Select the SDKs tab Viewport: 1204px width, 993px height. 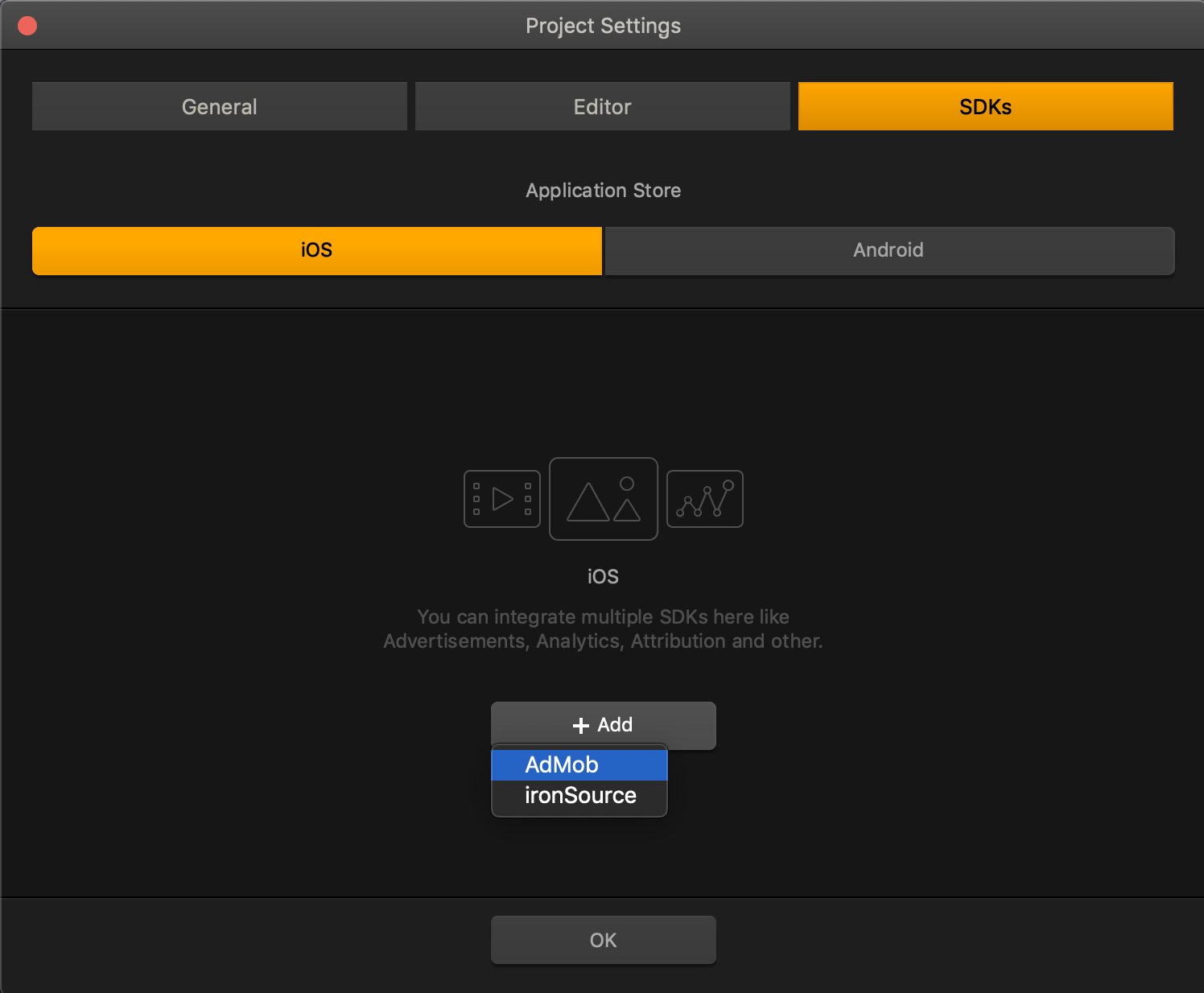[x=985, y=106]
